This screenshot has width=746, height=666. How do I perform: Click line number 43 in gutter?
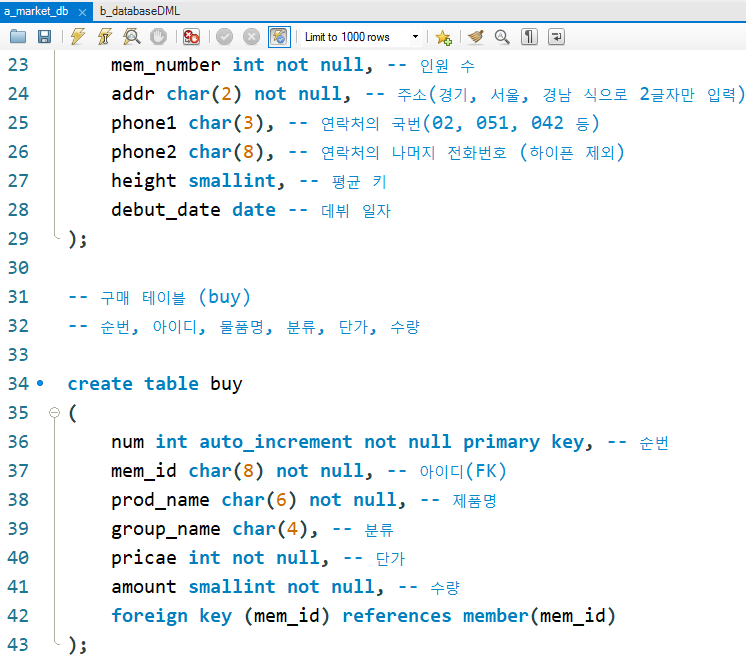coord(18,645)
